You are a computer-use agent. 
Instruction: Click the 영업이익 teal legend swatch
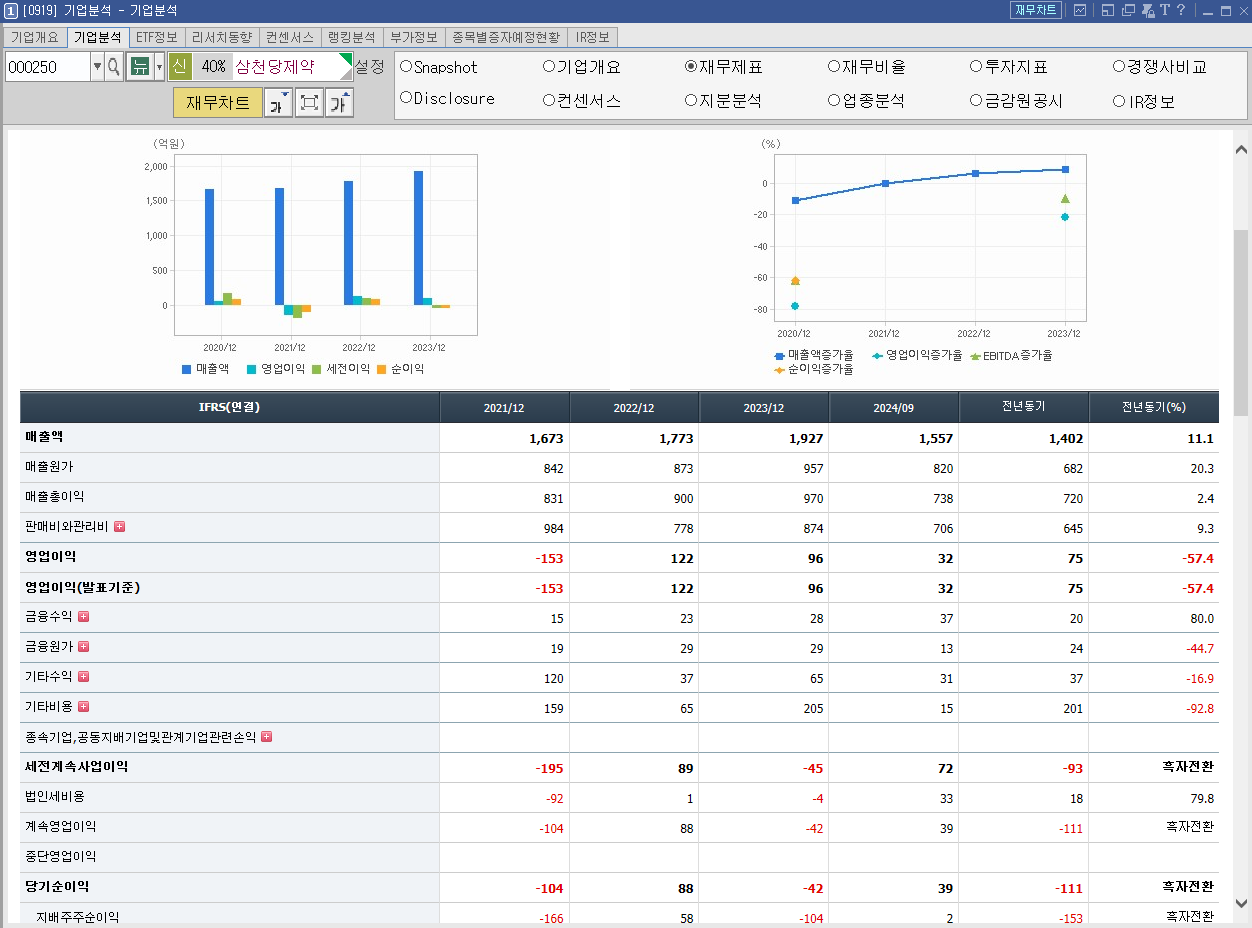coord(251,369)
